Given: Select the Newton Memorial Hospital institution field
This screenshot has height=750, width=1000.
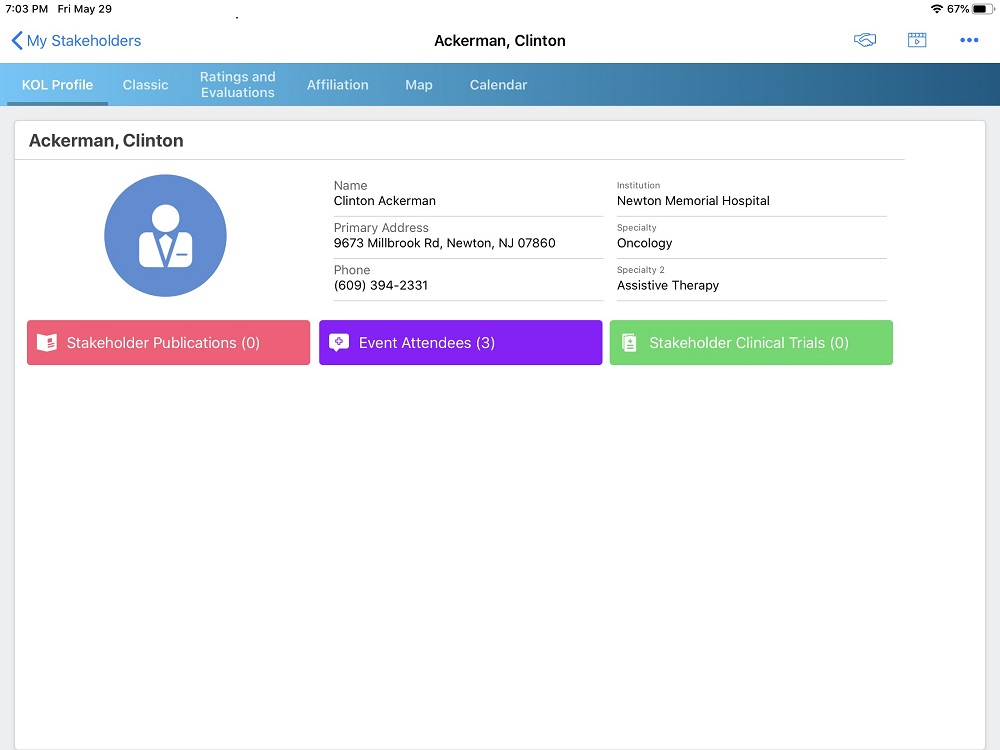Looking at the screenshot, I should [x=693, y=201].
